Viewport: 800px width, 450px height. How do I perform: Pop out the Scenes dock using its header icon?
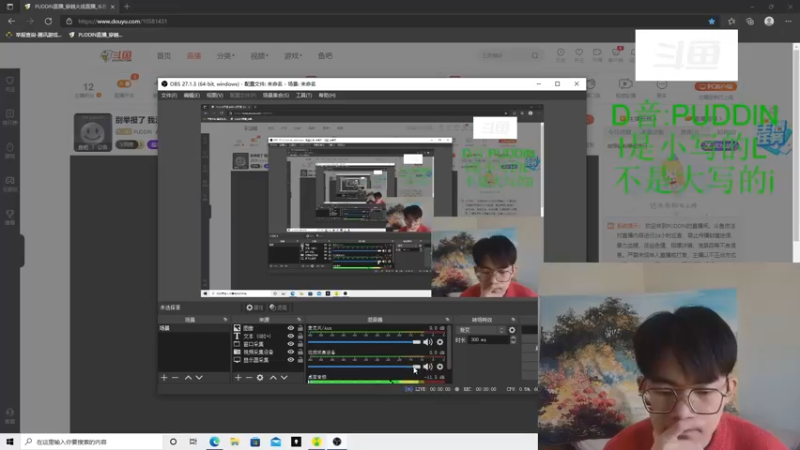point(225,319)
